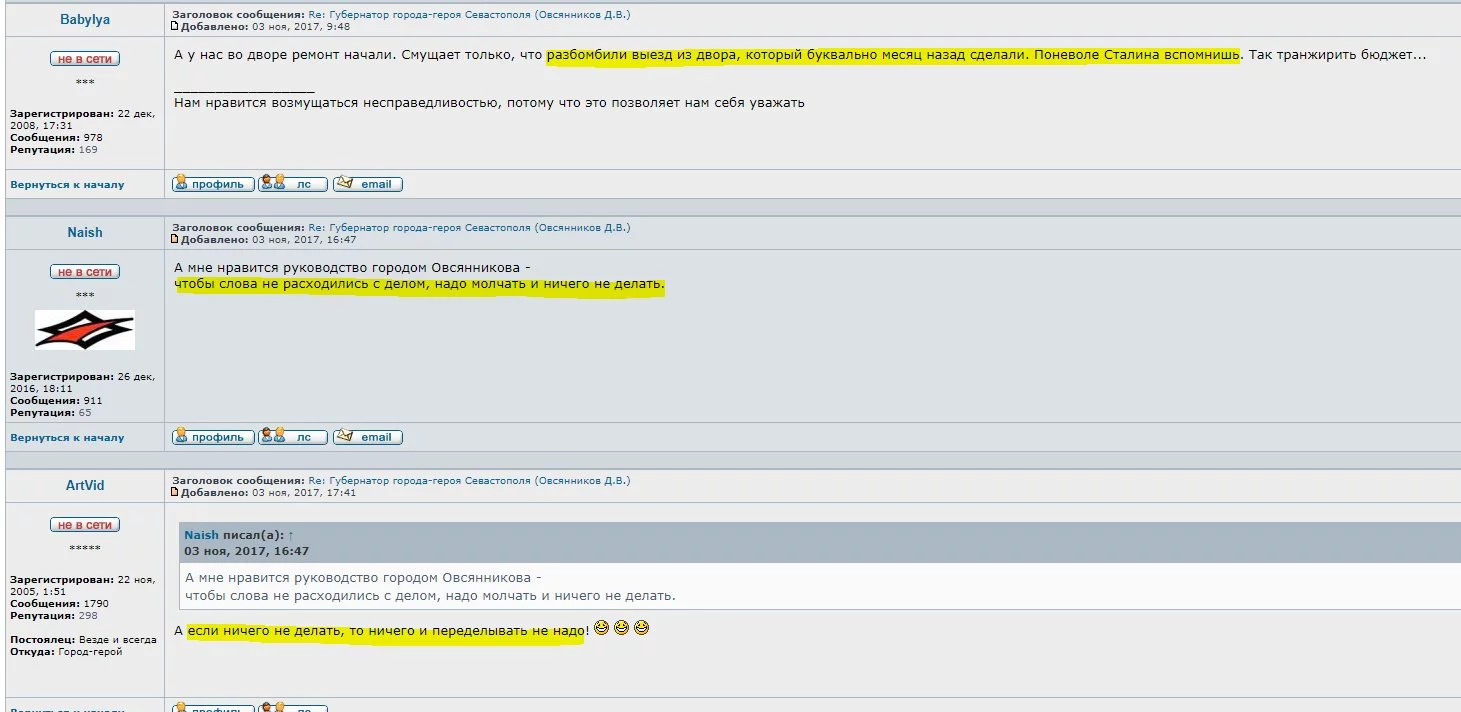Viewport: 1461px width, 712px height.
Task: Click the username ArtVid
Action: (x=84, y=485)
